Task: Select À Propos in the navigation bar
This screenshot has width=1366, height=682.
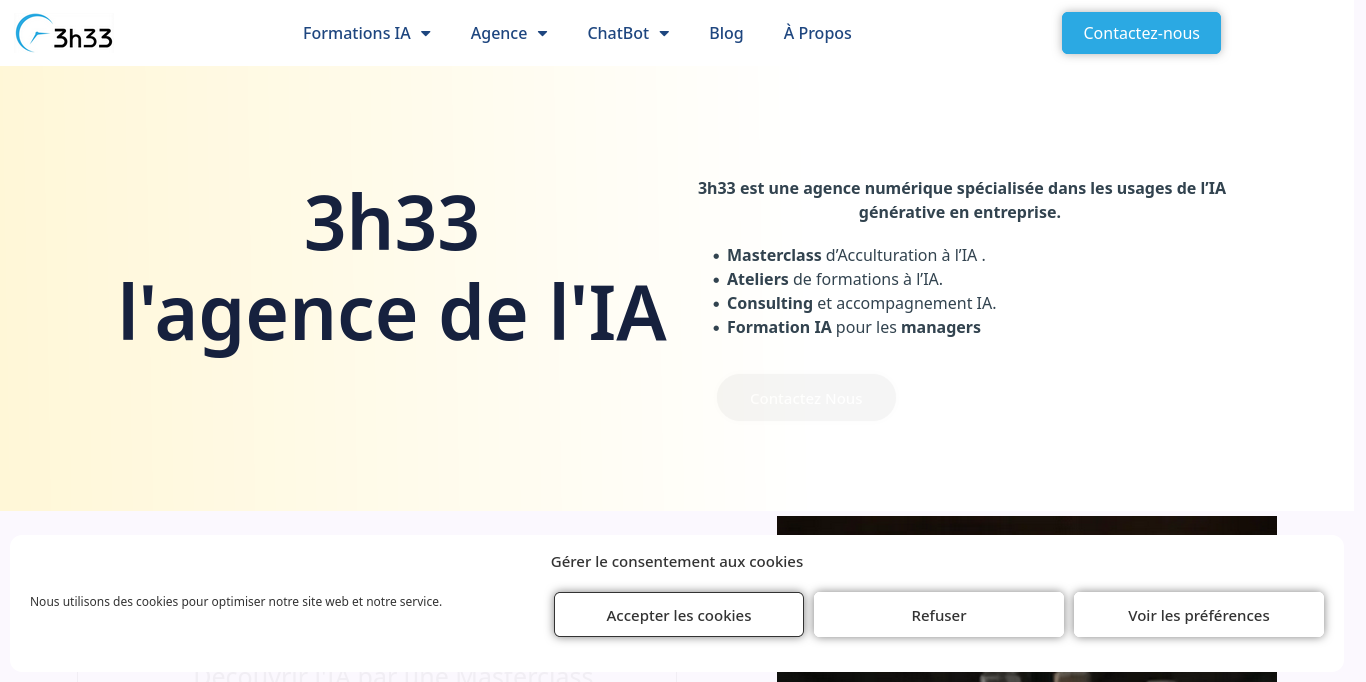Action: (817, 33)
